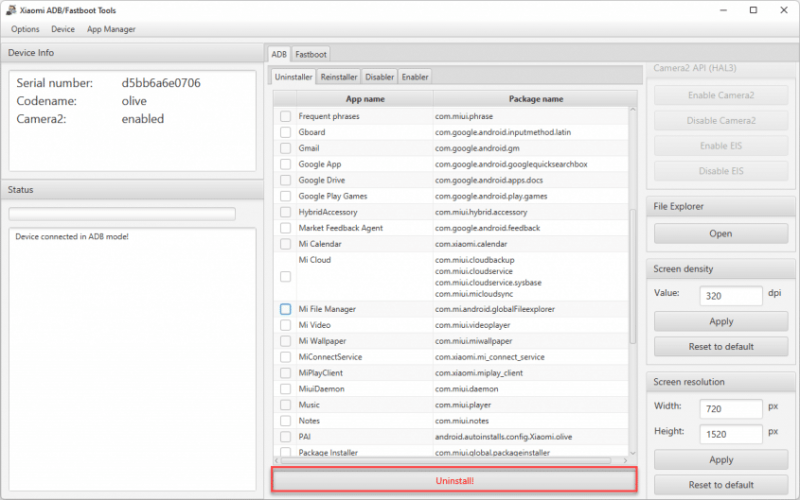Reset screen resolution to default

pos(720,485)
